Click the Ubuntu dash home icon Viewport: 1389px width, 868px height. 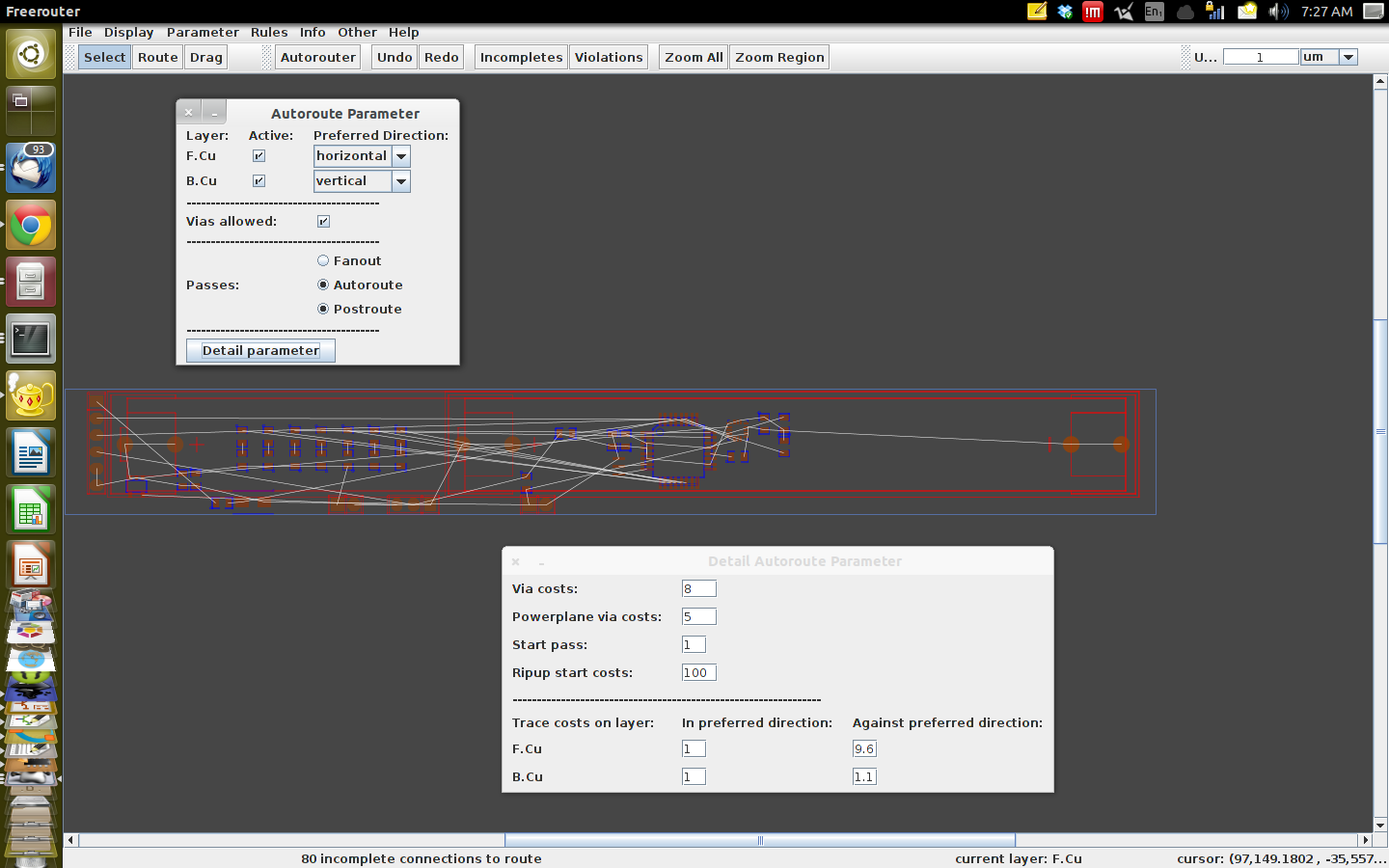31,54
